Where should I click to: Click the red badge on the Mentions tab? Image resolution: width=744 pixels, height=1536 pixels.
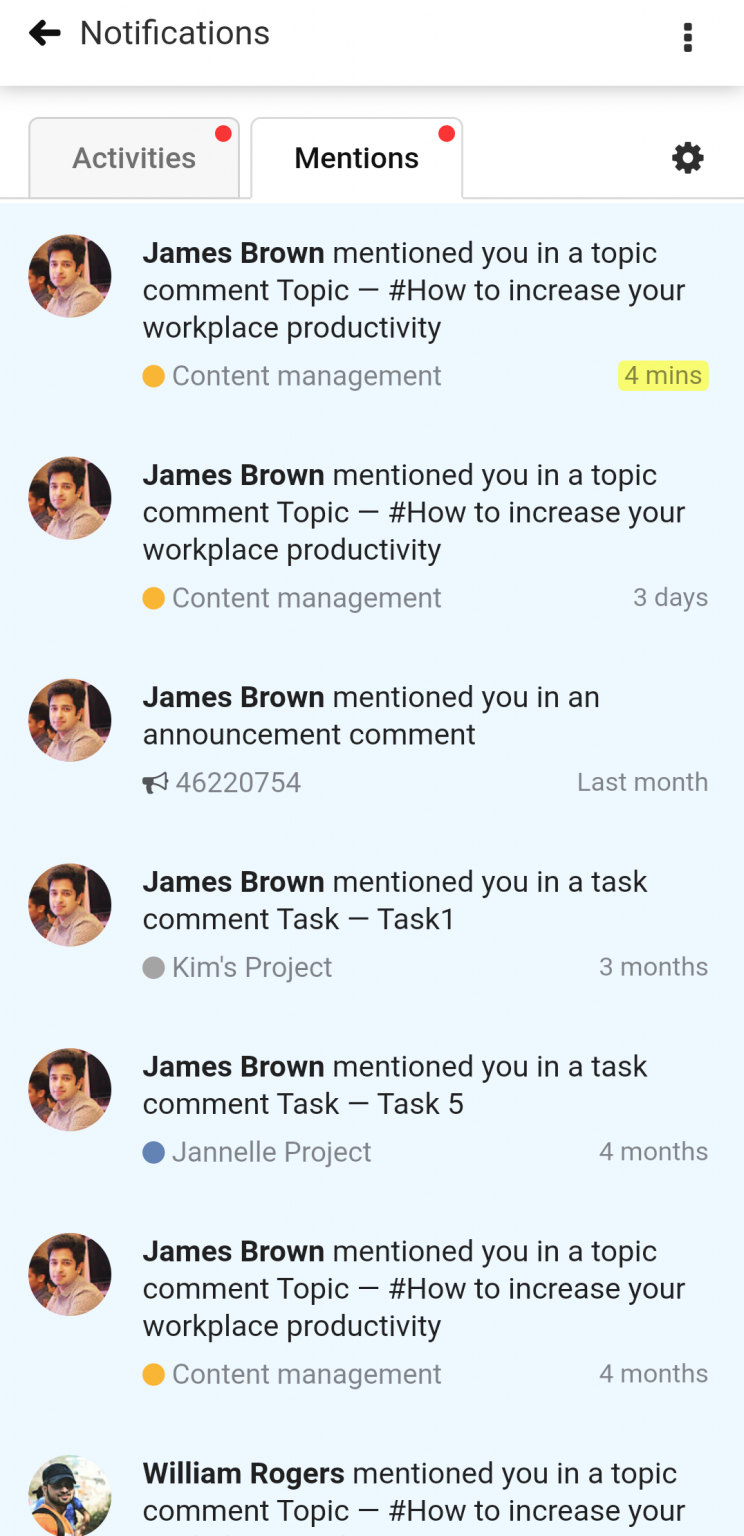tap(447, 132)
